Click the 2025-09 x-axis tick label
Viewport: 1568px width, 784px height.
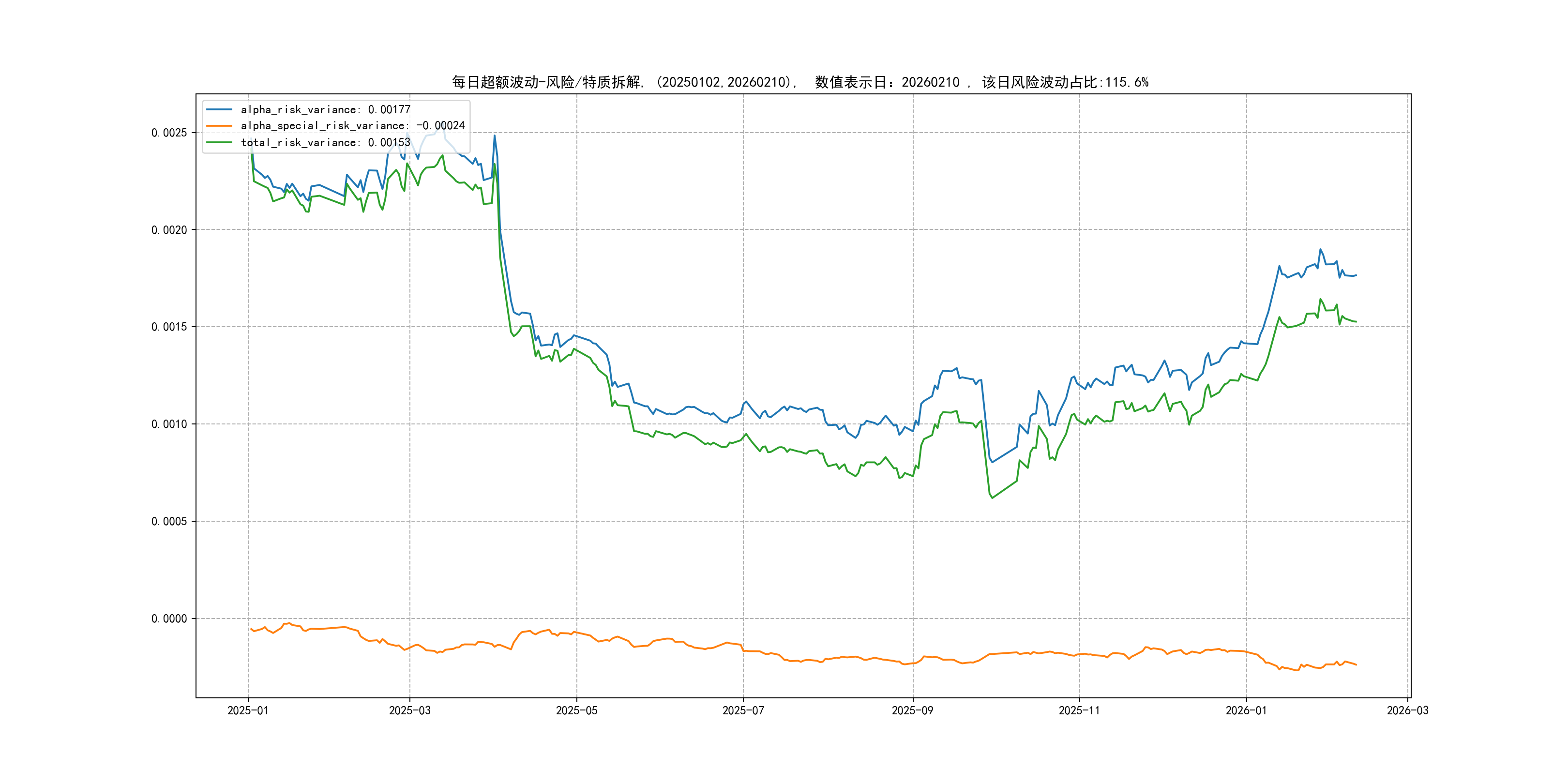coord(912,710)
